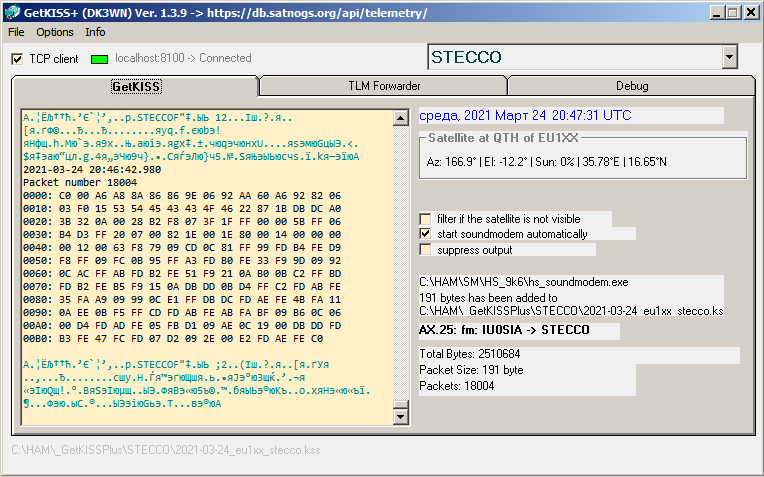Click the hs_soundmodem.exe path text
The width and height of the screenshot is (764, 477).
(x=524, y=282)
